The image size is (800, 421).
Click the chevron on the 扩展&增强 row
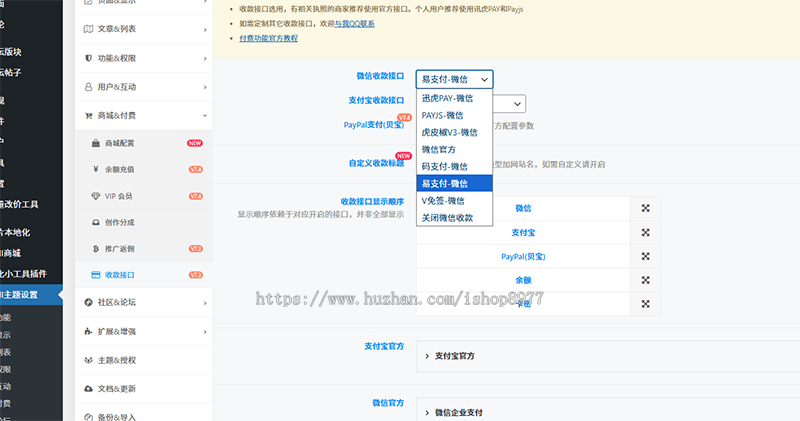pos(205,332)
